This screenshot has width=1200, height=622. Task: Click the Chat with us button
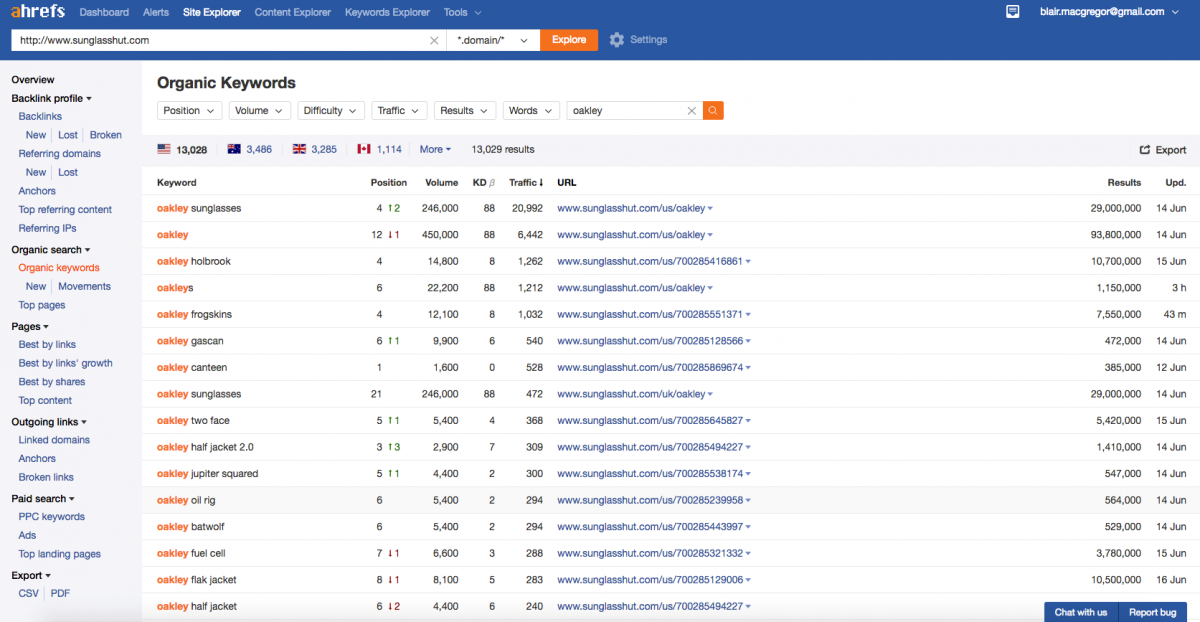[x=1081, y=612]
